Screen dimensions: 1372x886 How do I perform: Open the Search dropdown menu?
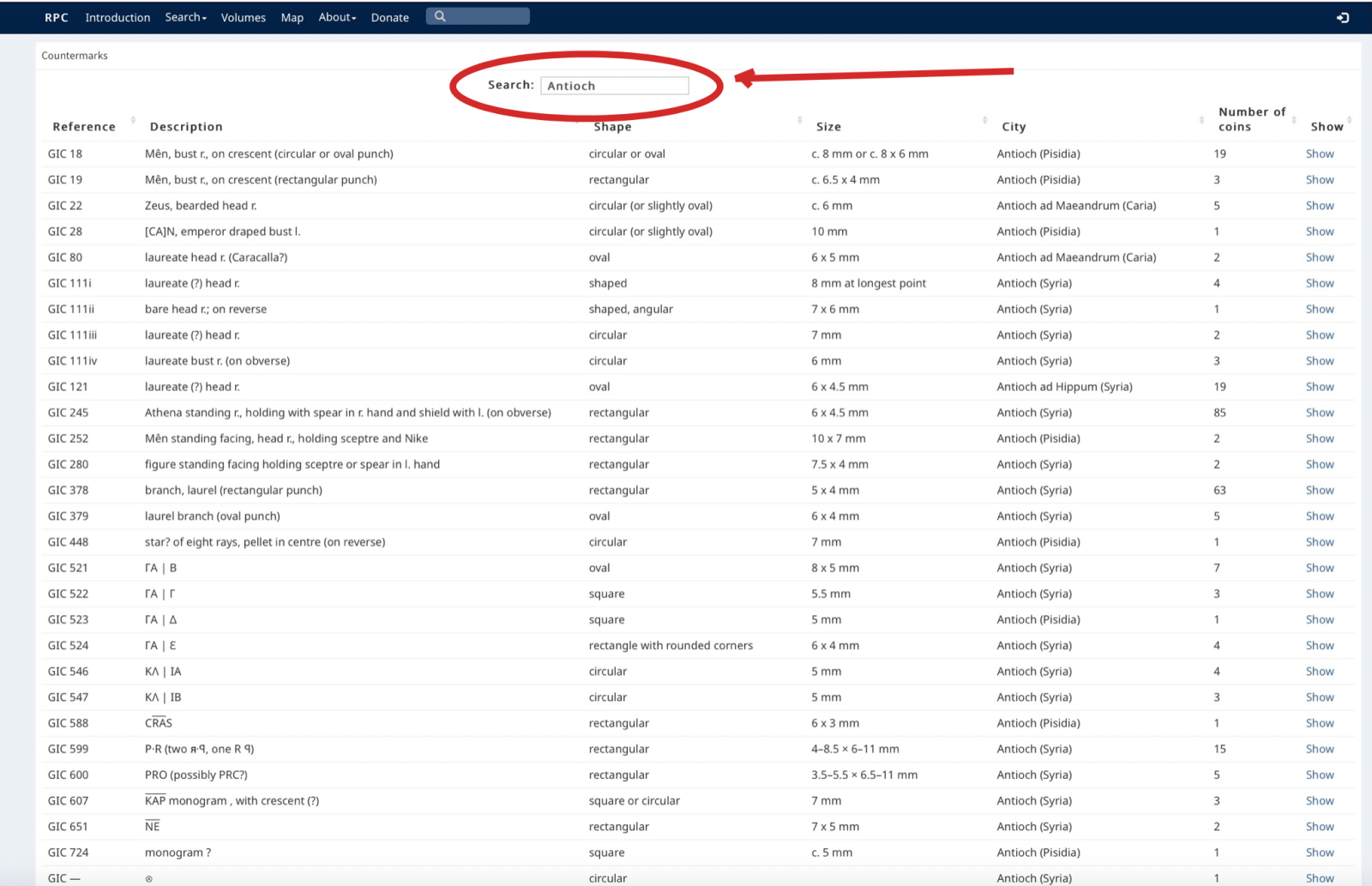[185, 17]
